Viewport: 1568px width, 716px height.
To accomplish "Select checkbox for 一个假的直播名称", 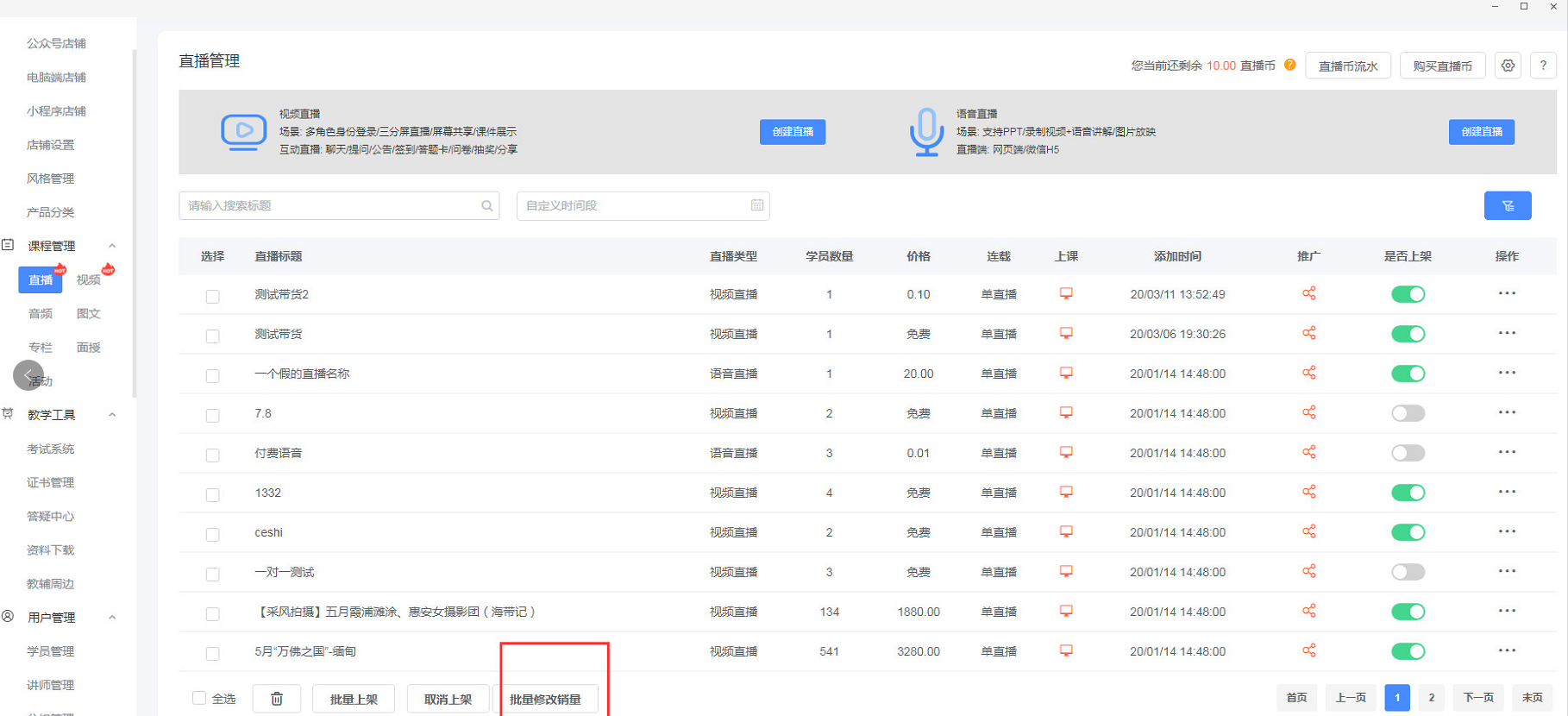I will [x=212, y=375].
